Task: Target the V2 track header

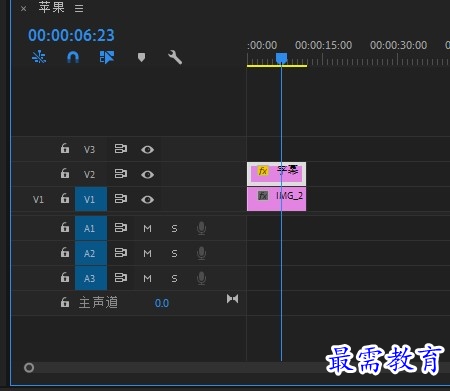Action: 89,174
